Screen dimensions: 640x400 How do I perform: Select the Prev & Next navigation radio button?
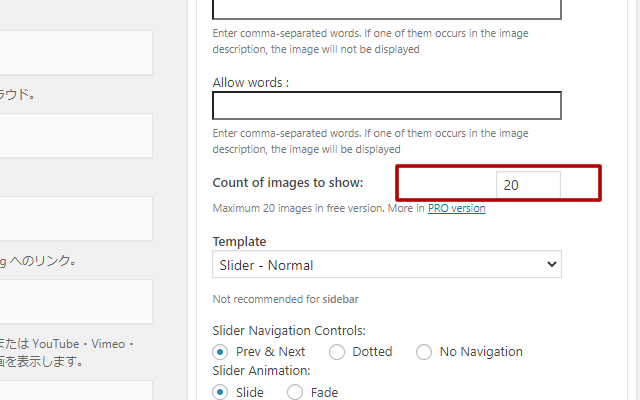coord(221,351)
